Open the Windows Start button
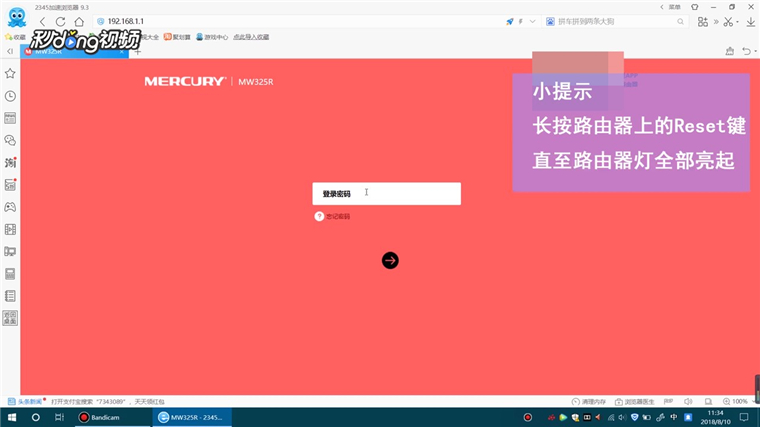 (12, 417)
